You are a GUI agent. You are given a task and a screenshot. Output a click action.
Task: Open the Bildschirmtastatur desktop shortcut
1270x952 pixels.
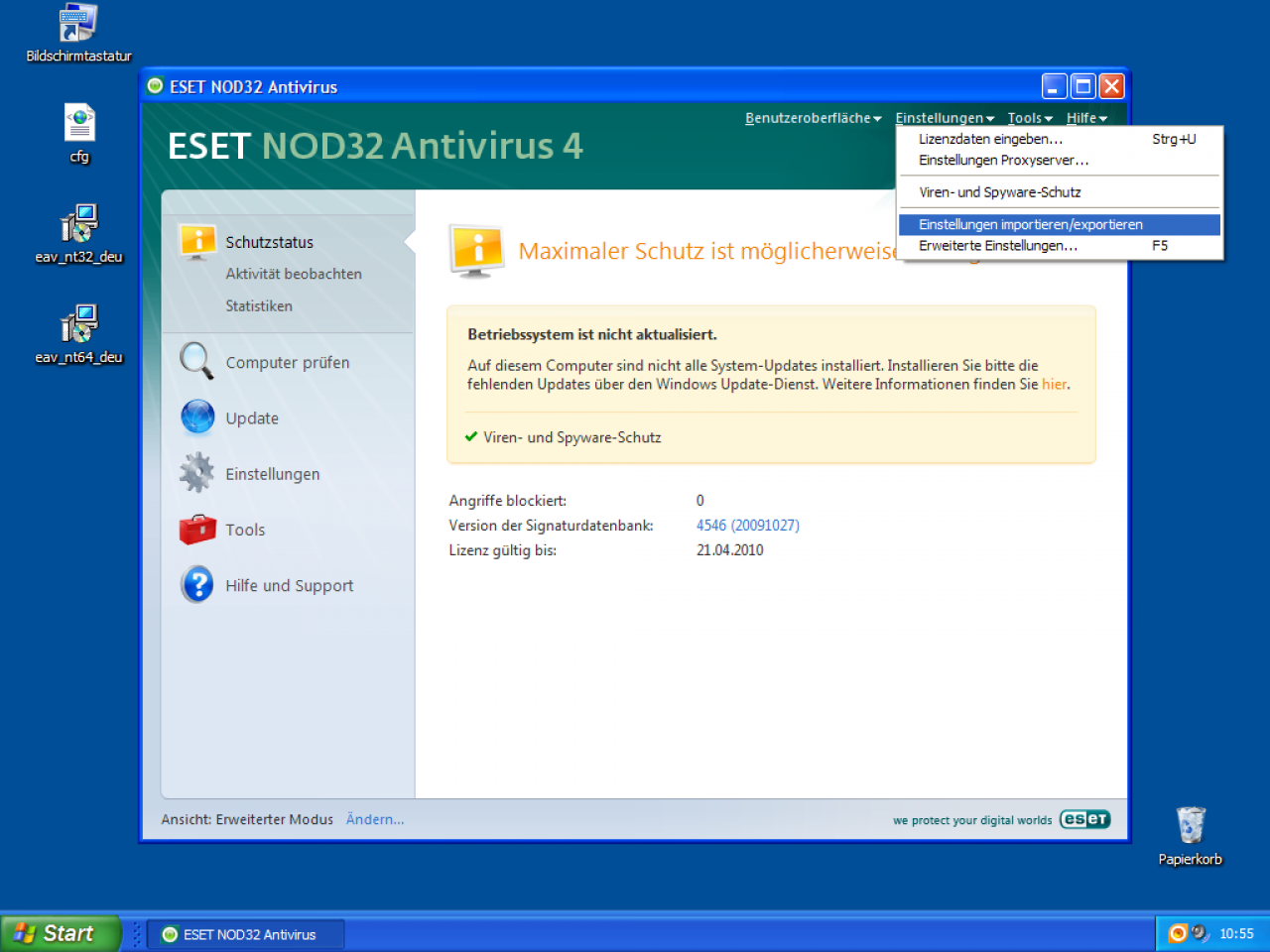pos(78,32)
